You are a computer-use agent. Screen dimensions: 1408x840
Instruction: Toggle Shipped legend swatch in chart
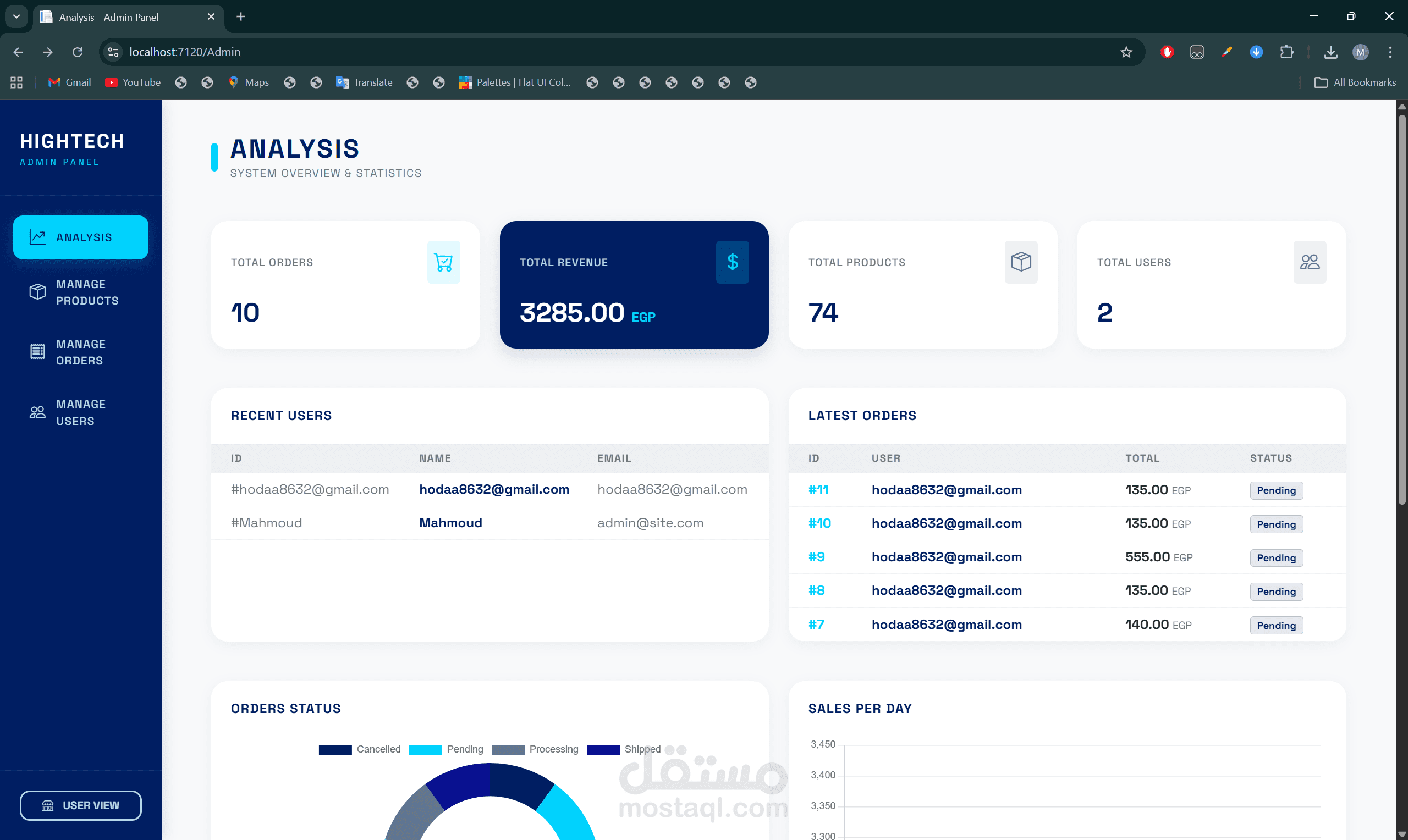pos(603,749)
